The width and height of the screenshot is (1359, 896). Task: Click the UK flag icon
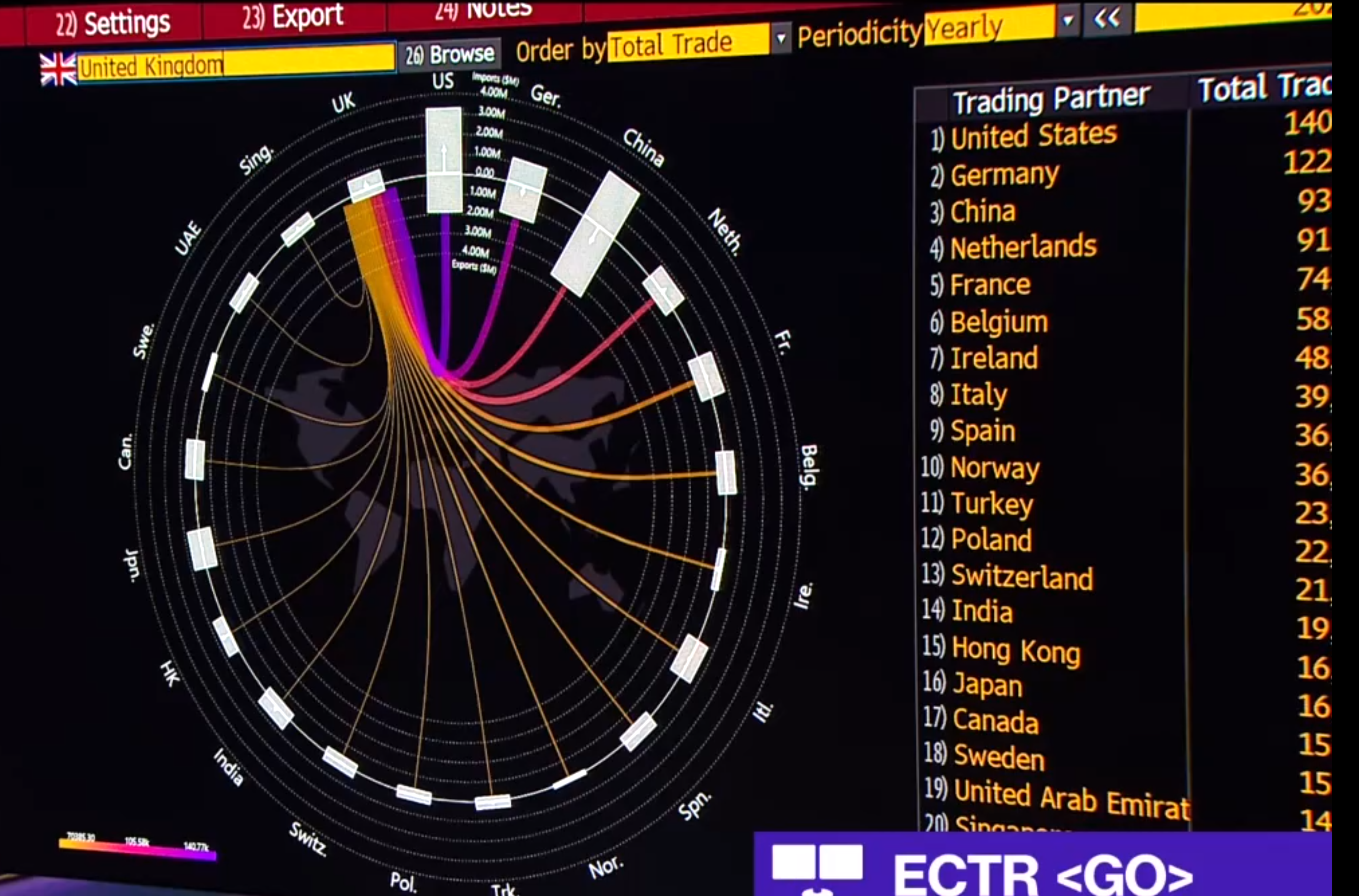[x=58, y=69]
